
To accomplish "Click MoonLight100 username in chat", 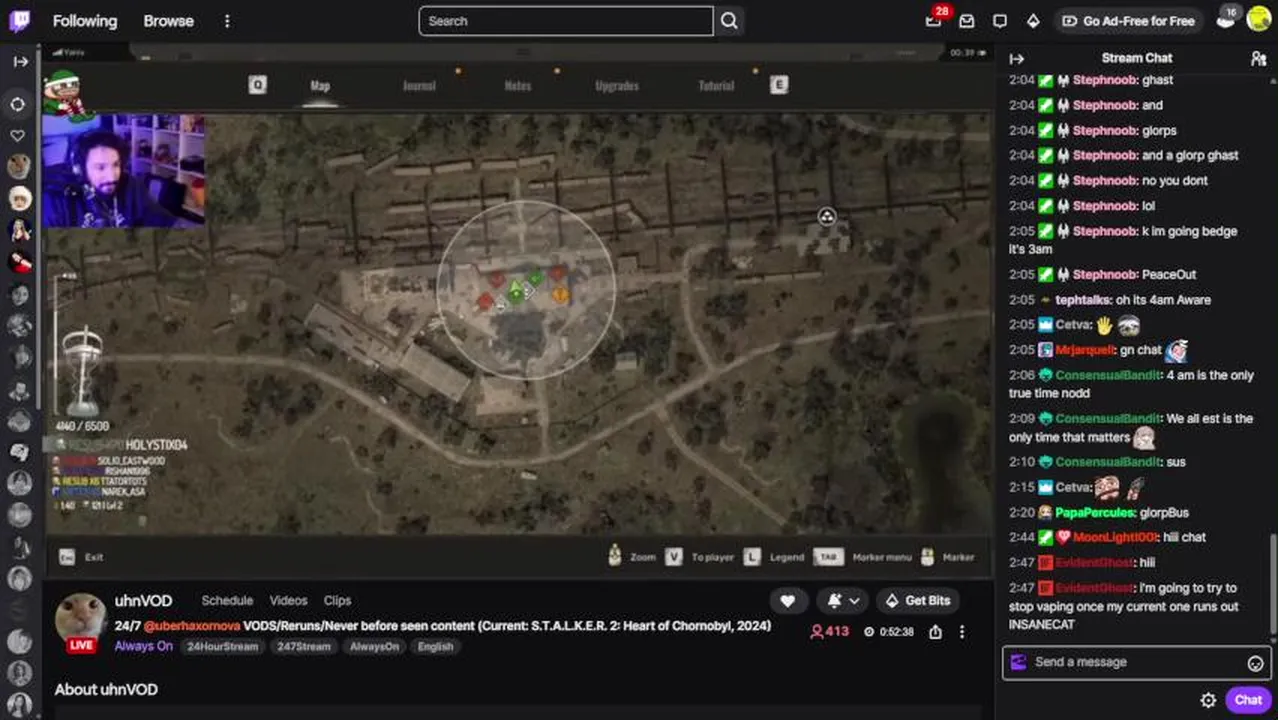I will (1115, 538).
